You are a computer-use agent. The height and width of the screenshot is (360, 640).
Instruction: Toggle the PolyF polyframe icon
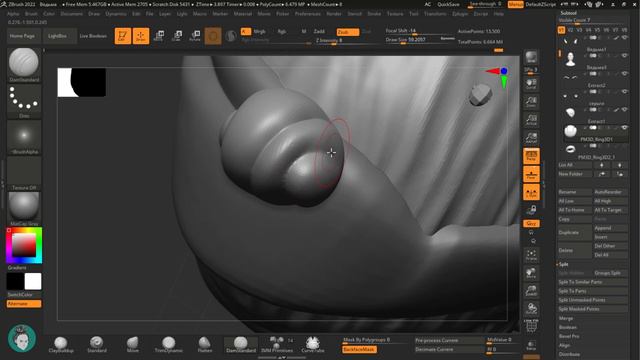[x=531, y=326]
